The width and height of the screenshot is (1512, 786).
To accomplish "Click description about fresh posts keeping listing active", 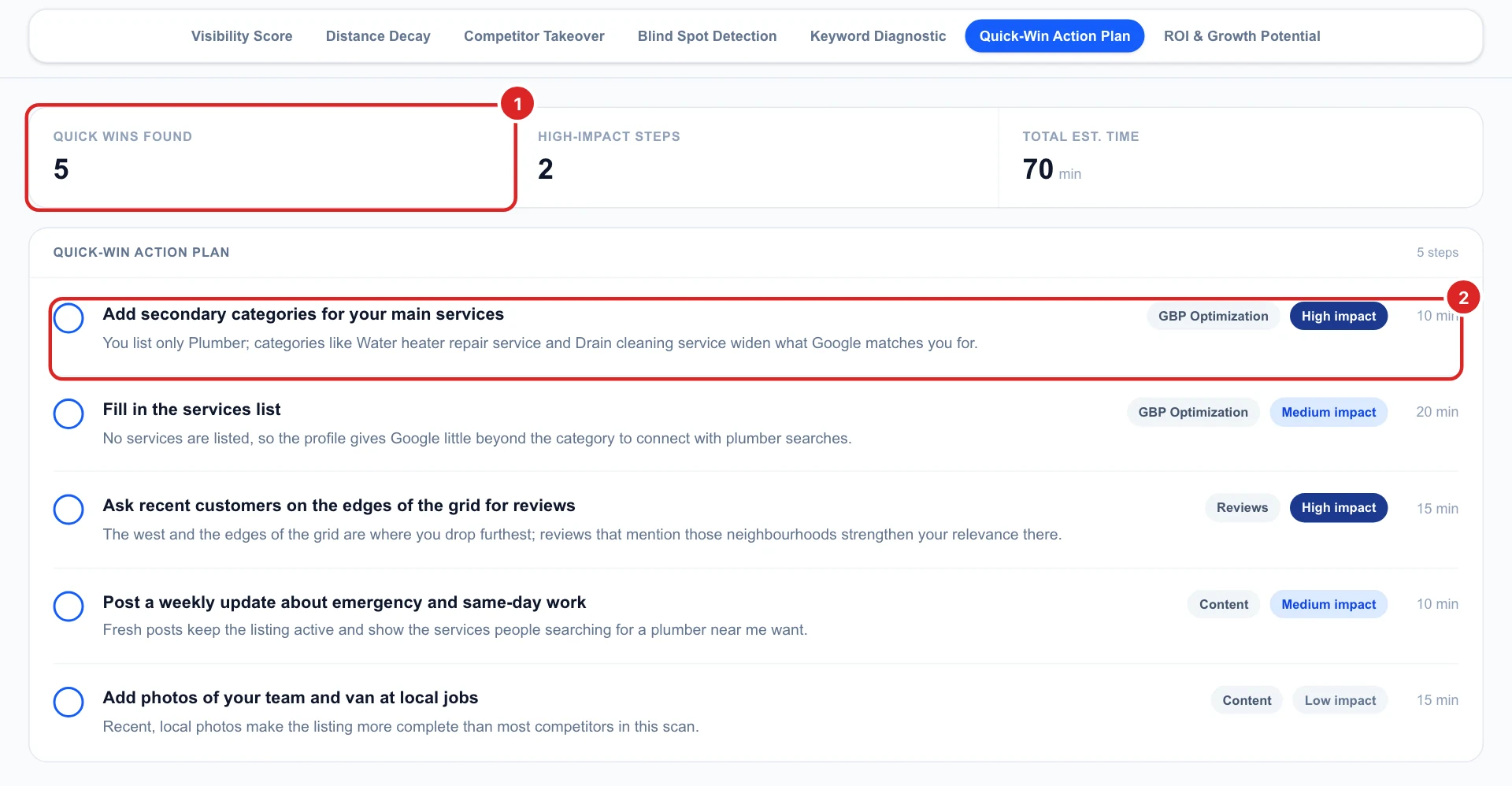I will pos(455,630).
